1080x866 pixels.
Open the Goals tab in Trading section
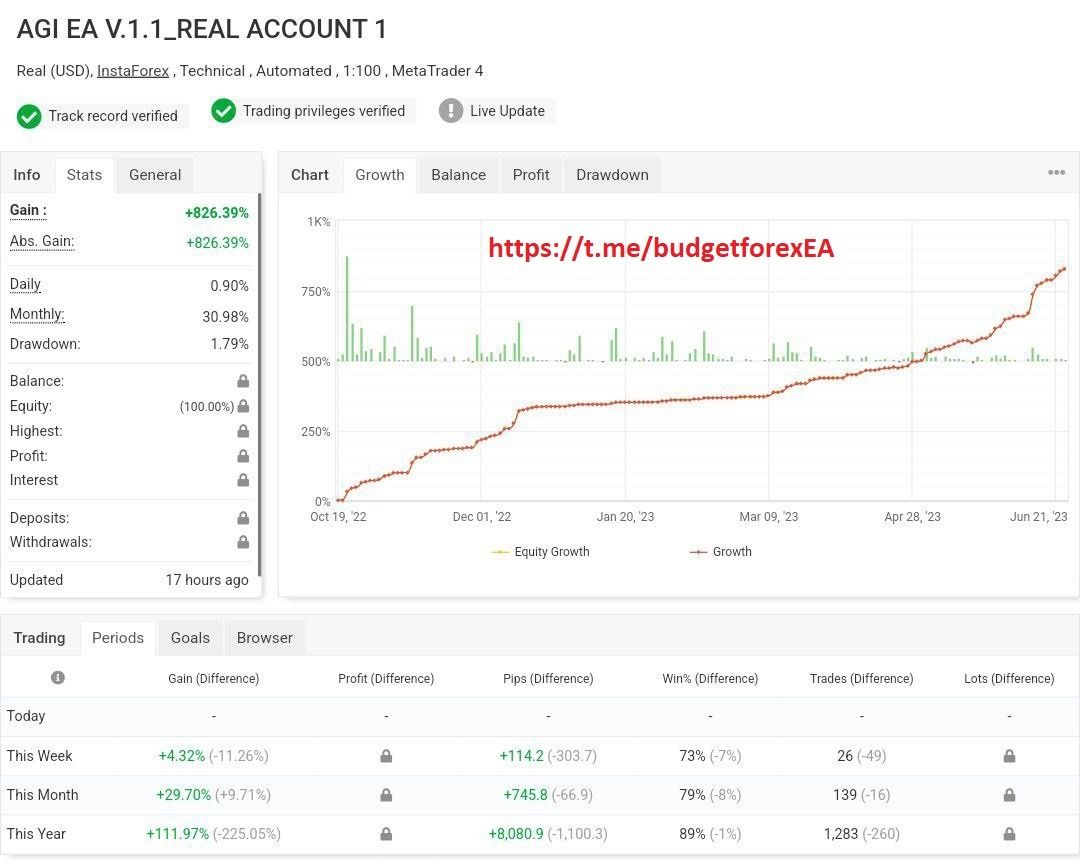click(190, 638)
